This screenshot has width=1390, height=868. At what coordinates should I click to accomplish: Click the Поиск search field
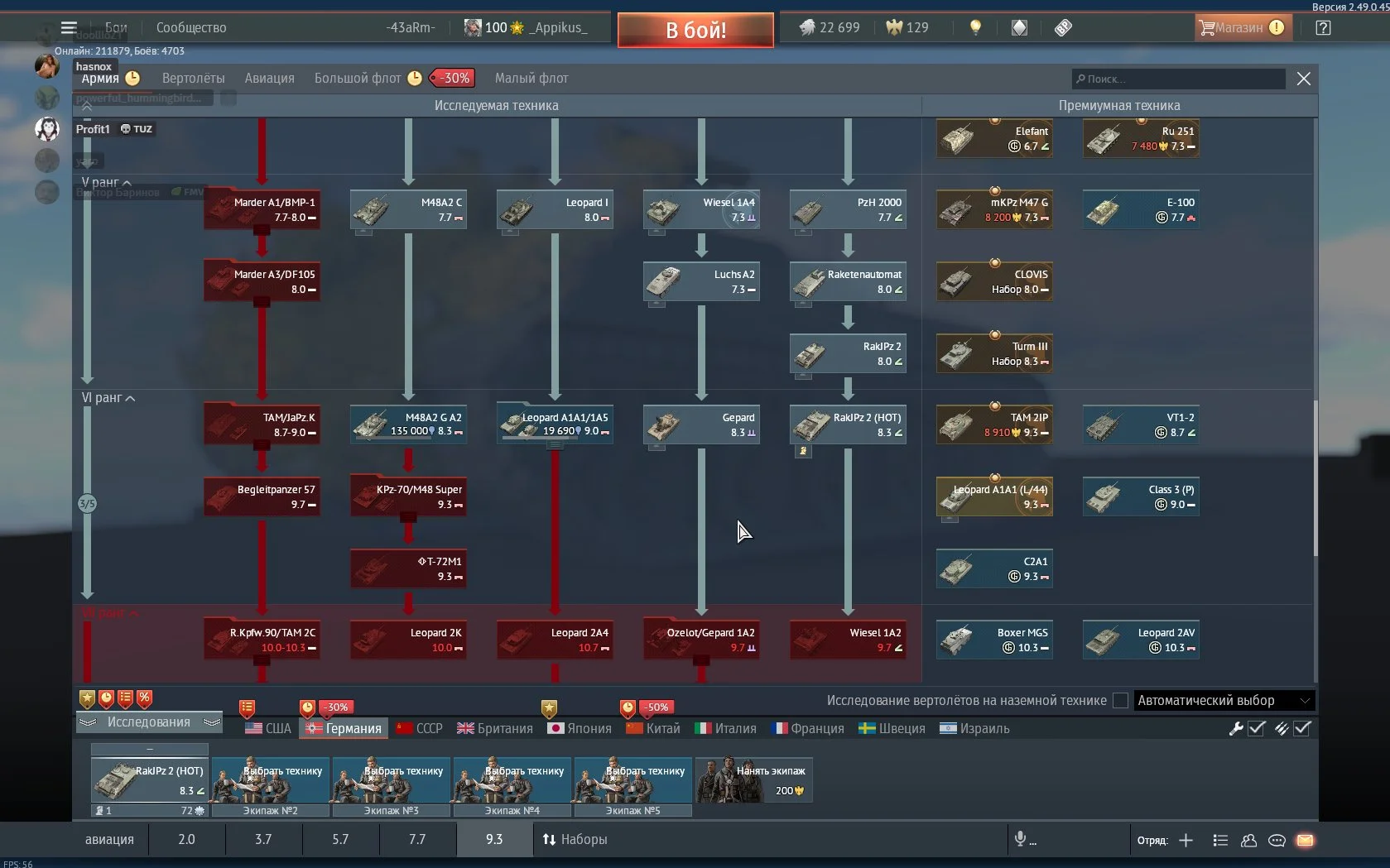[1178, 79]
